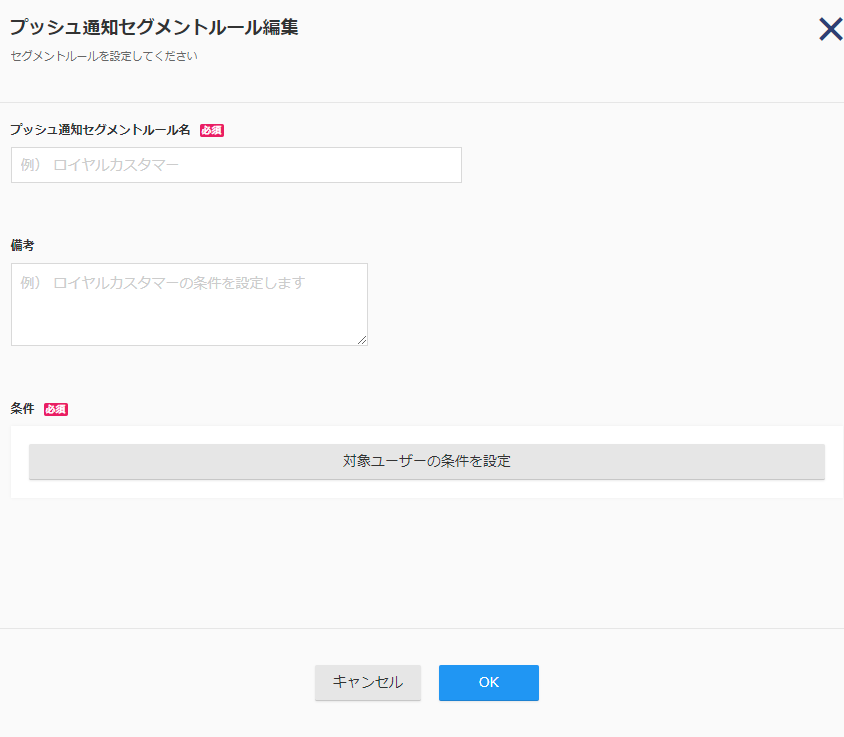Click the プッシュ通知セグメントルール名 label
Screen dimensions: 844x737
100,130
